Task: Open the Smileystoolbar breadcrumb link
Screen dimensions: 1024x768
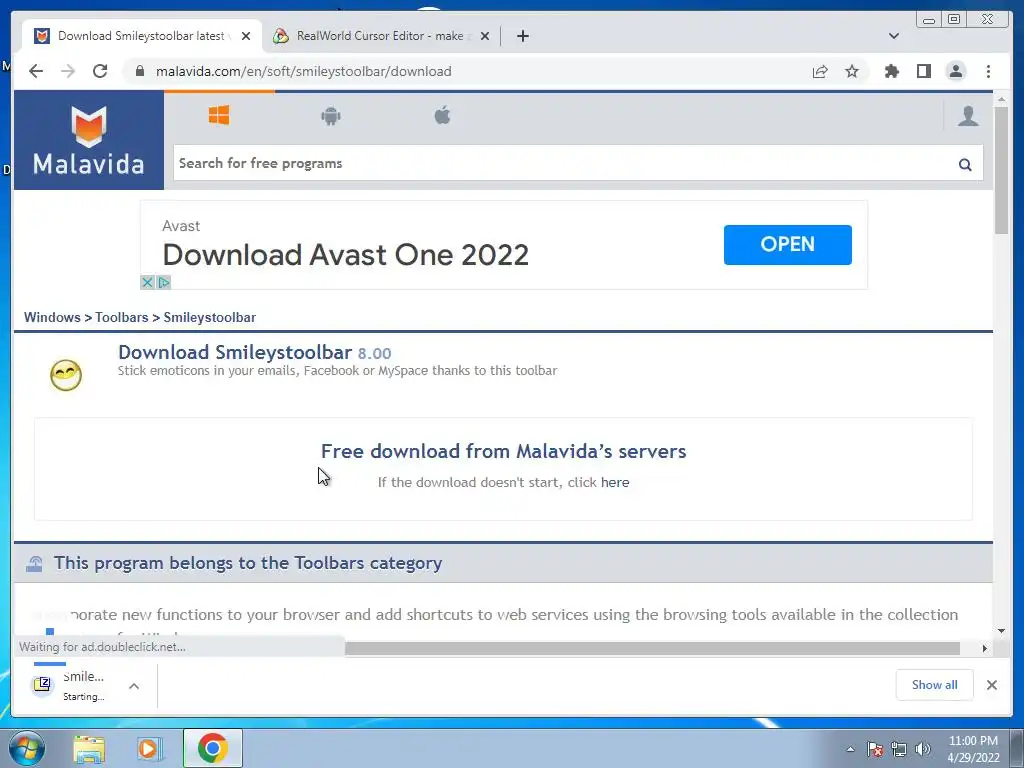Action: pyautogui.click(x=210, y=317)
